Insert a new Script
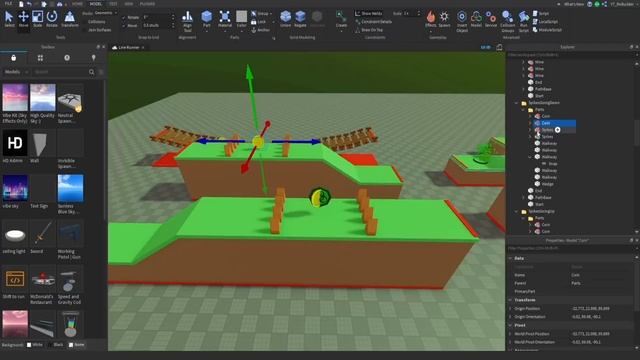The image size is (640, 360). (541, 13)
